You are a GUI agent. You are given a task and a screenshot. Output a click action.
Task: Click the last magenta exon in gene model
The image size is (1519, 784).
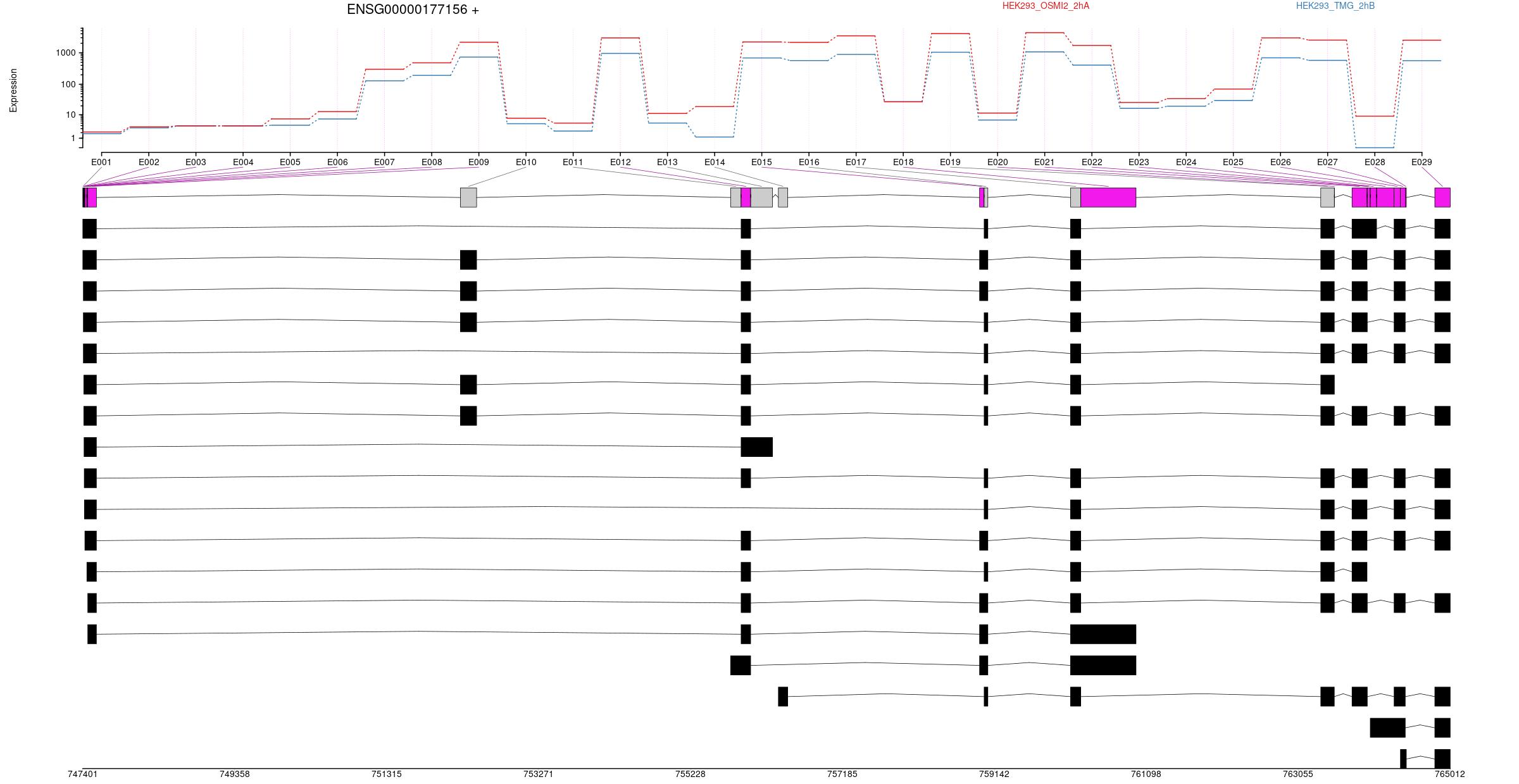(x=1442, y=197)
